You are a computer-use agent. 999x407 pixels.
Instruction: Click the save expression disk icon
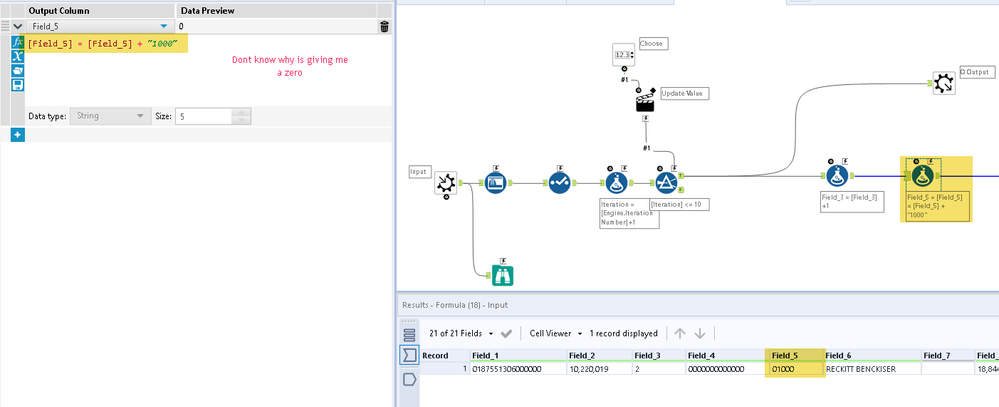[x=18, y=85]
